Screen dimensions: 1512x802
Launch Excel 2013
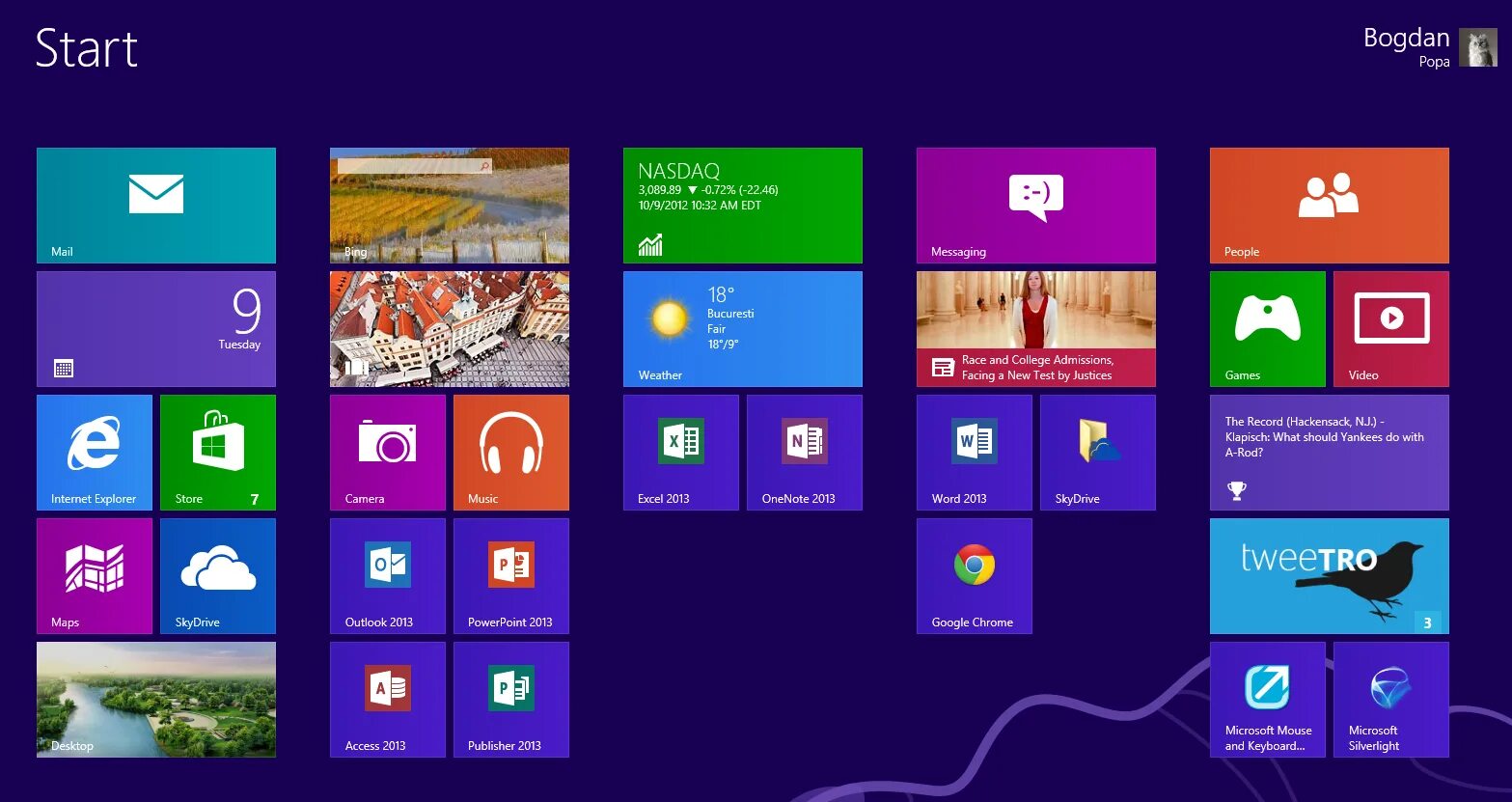(x=681, y=453)
